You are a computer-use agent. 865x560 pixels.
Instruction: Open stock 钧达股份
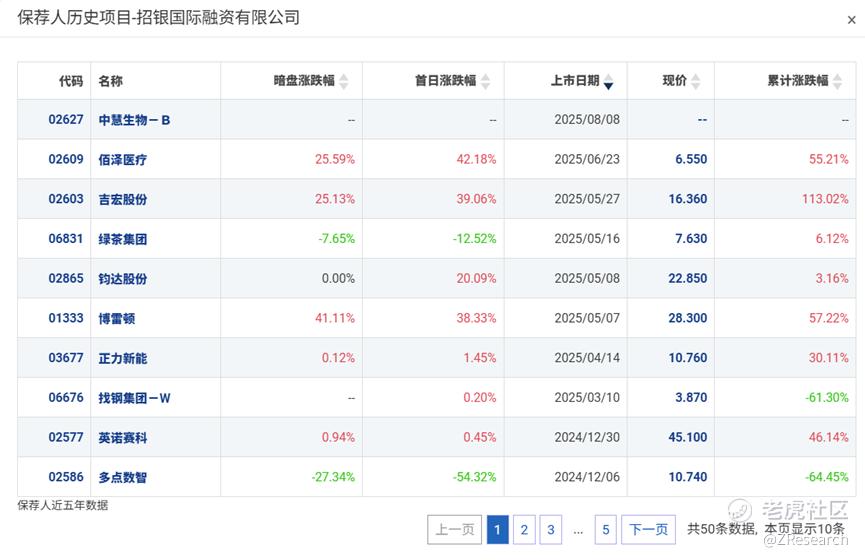tap(122, 279)
